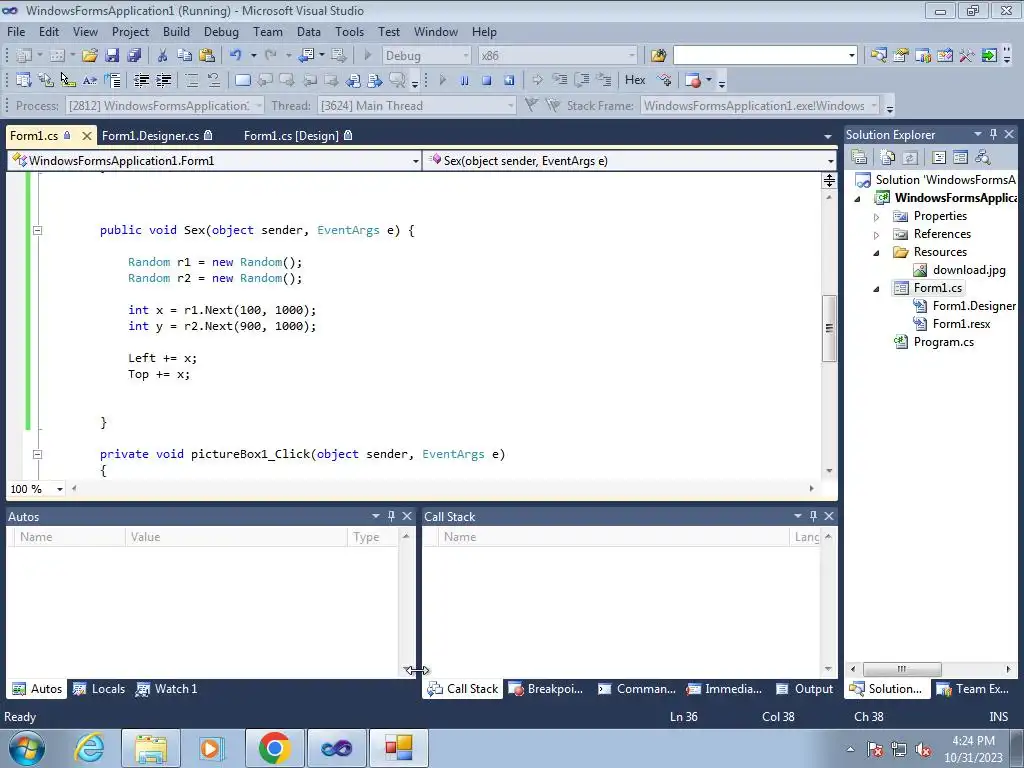Screen dimensions: 1024x768
Task: Switch to the Output tab
Action: 804,688
